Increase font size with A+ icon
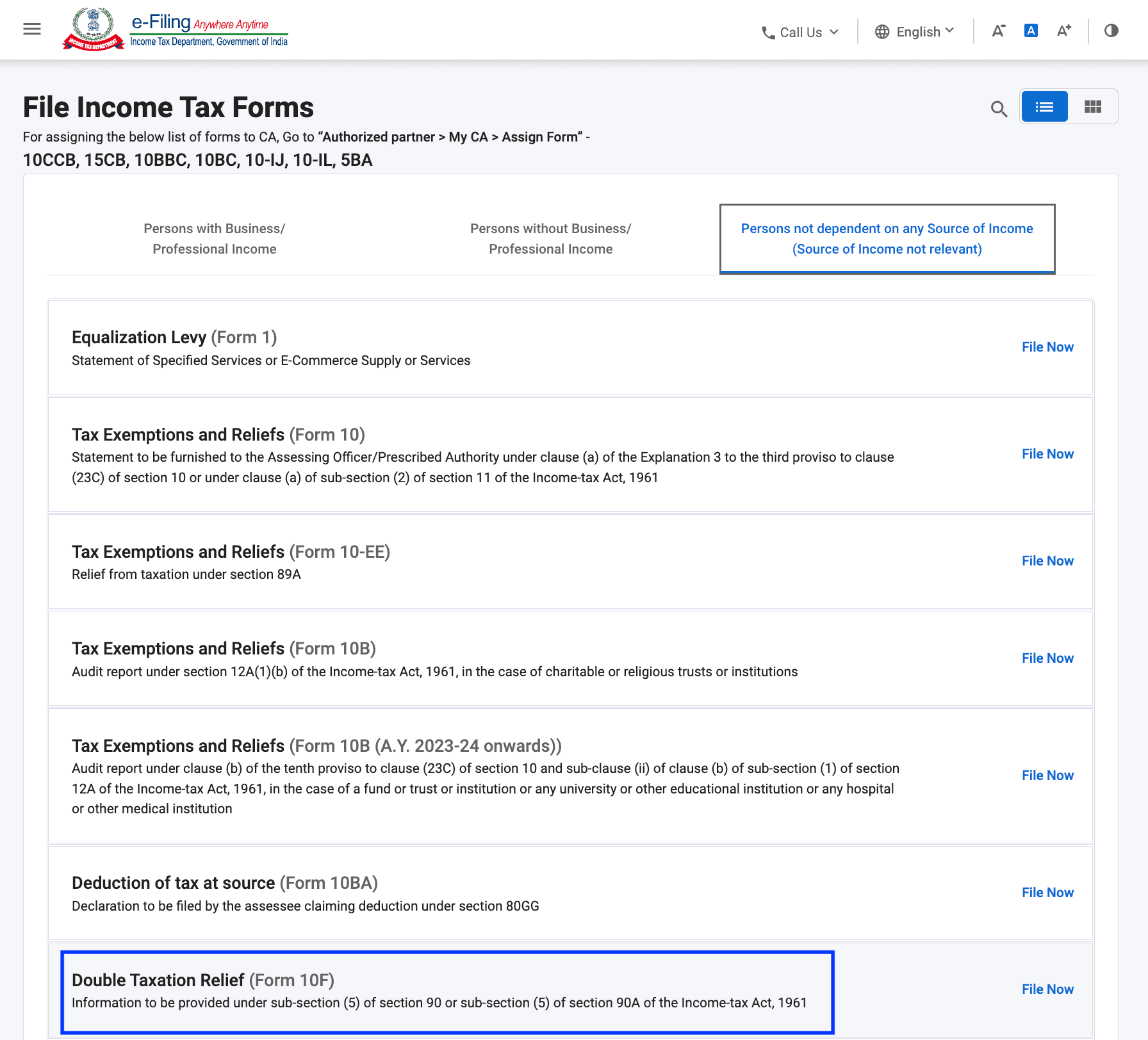This screenshot has height=1040, width=1148. pyautogui.click(x=1063, y=31)
